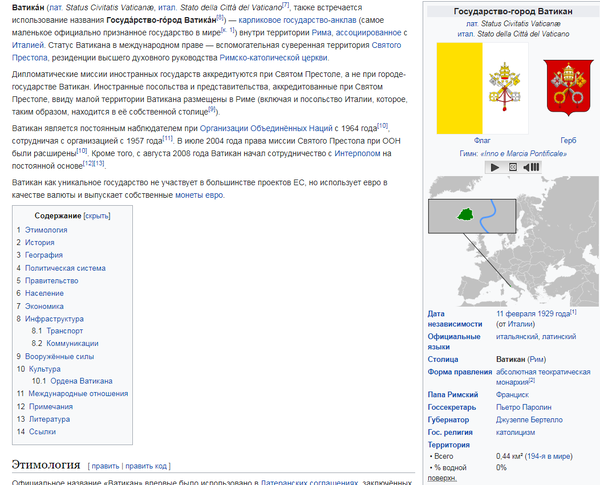Jump to section 'Культура' in contents
Screen dimensions: 600x485
(x=44, y=369)
